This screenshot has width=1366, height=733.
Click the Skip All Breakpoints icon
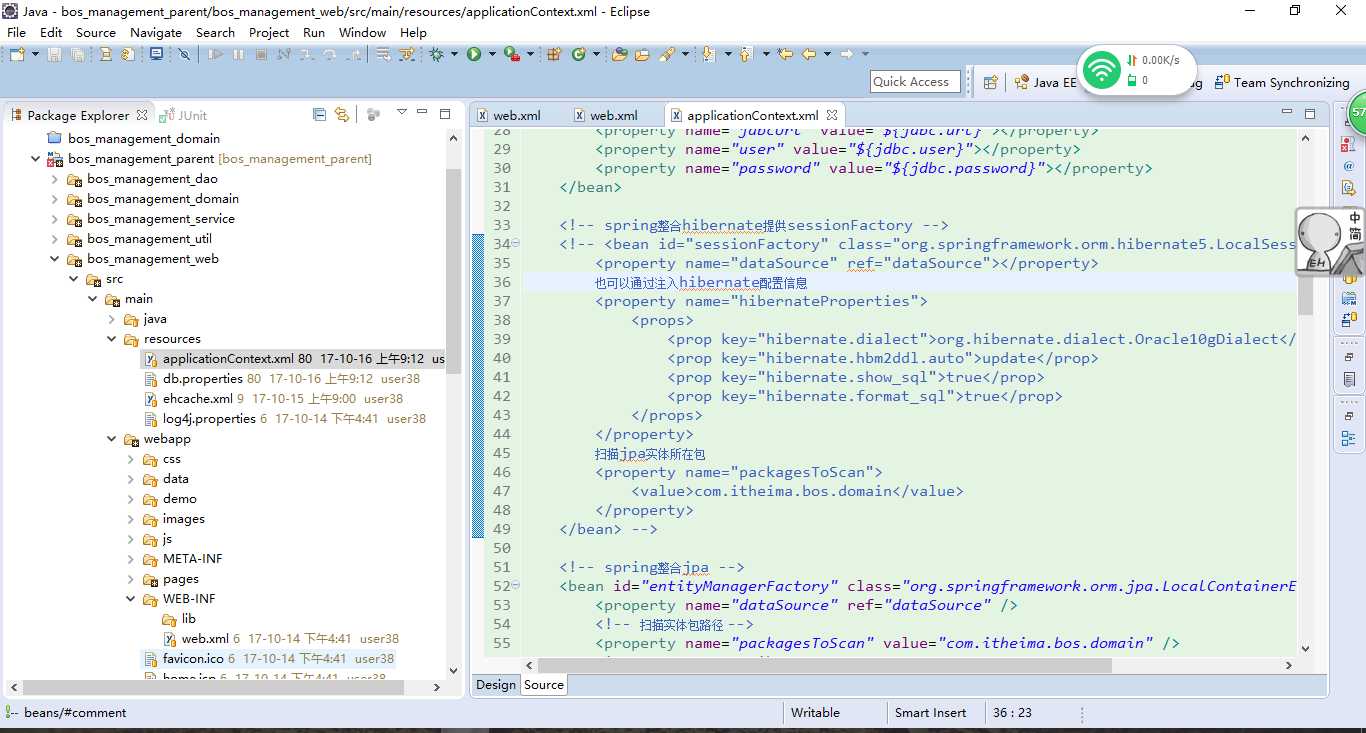(184, 54)
